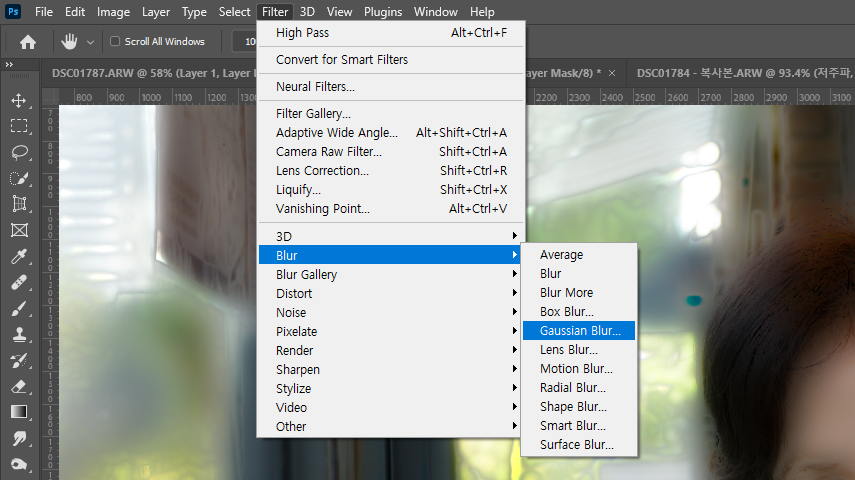Click the Photoshop Ps logo
Image resolution: width=855 pixels, height=480 pixels.
click(13, 11)
